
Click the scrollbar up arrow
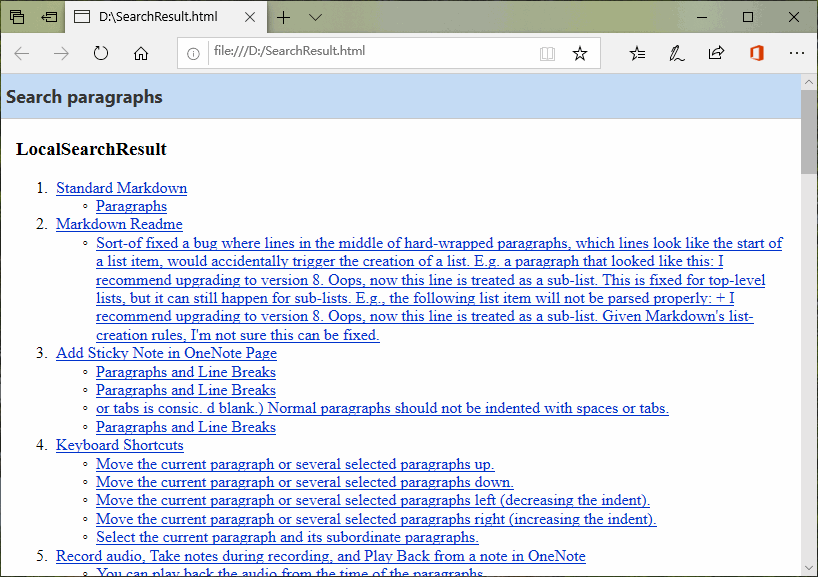click(x=809, y=82)
